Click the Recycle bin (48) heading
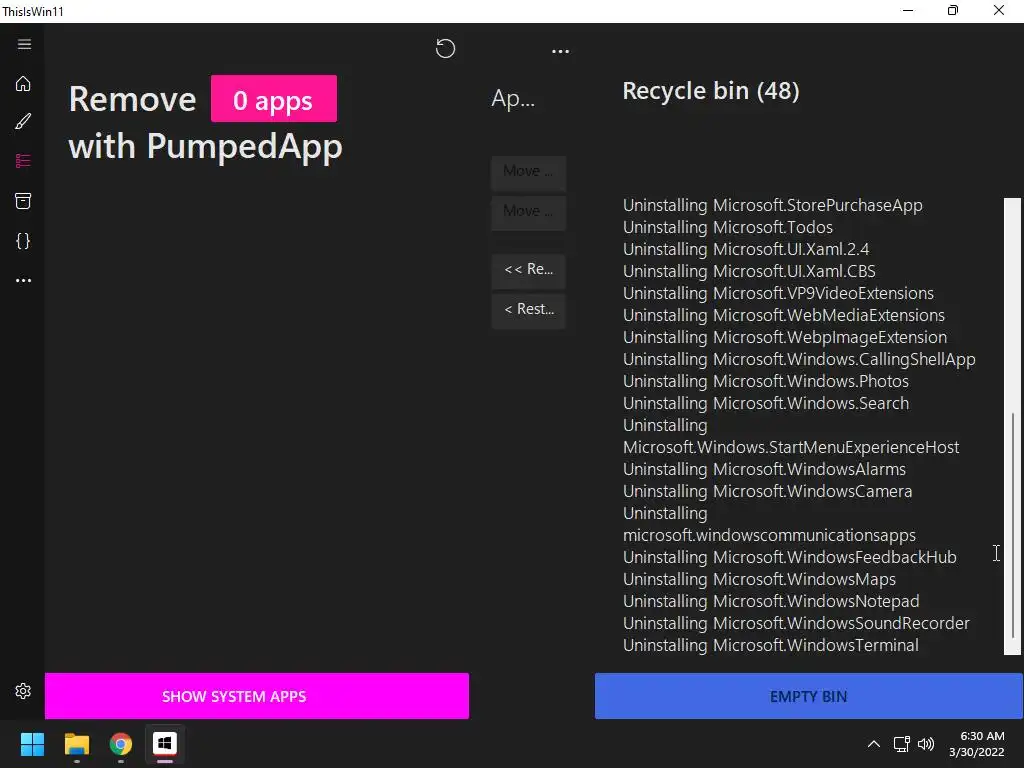Screen dimensions: 1024x768 click(x=711, y=91)
